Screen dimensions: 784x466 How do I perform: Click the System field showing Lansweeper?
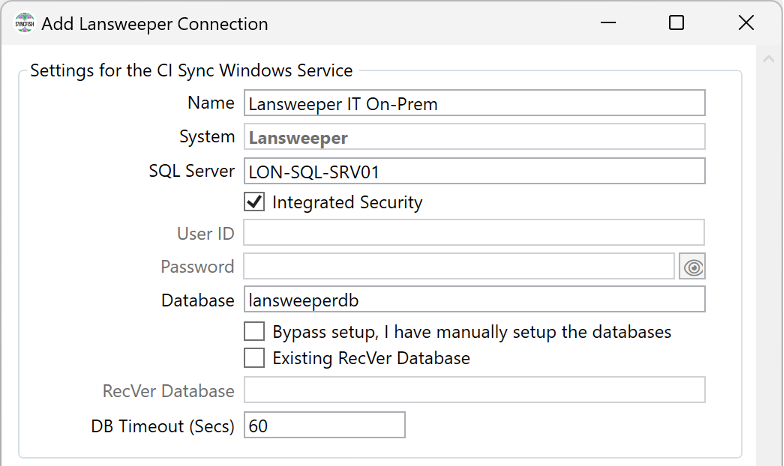[x=474, y=137]
